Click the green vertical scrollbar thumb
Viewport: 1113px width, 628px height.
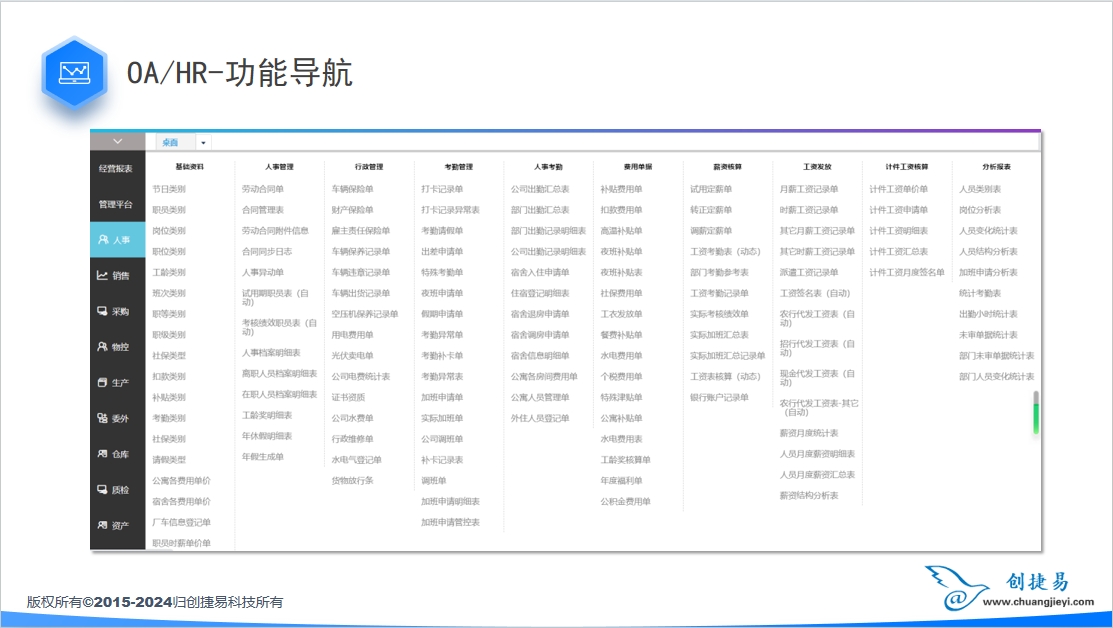tap(1036, 413)
